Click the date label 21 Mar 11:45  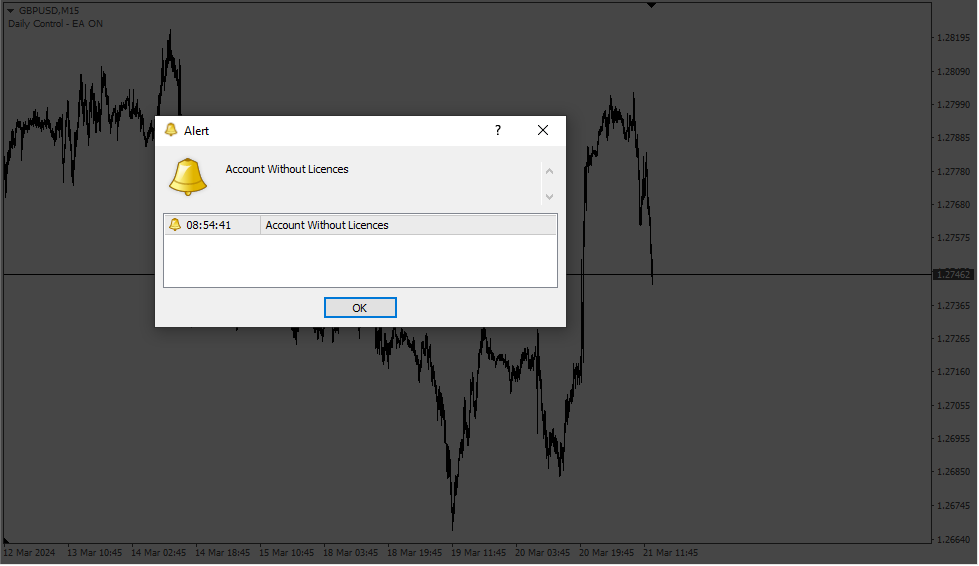coord(671,553)
